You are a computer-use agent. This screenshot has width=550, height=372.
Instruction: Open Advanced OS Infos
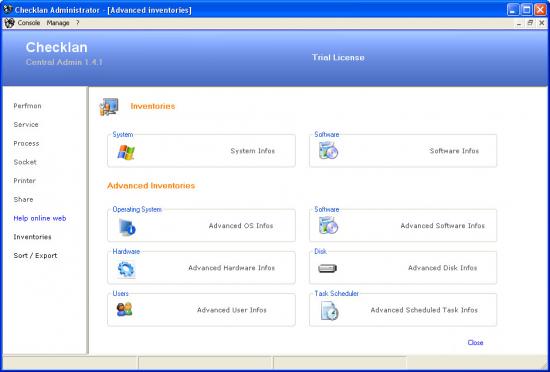coord(241,226)
